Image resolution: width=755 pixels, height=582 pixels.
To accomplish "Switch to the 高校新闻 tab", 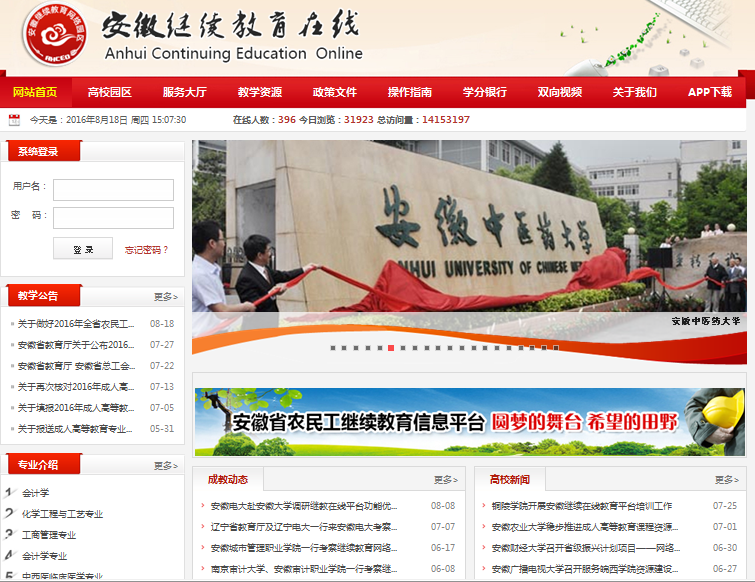I will 509,479.
